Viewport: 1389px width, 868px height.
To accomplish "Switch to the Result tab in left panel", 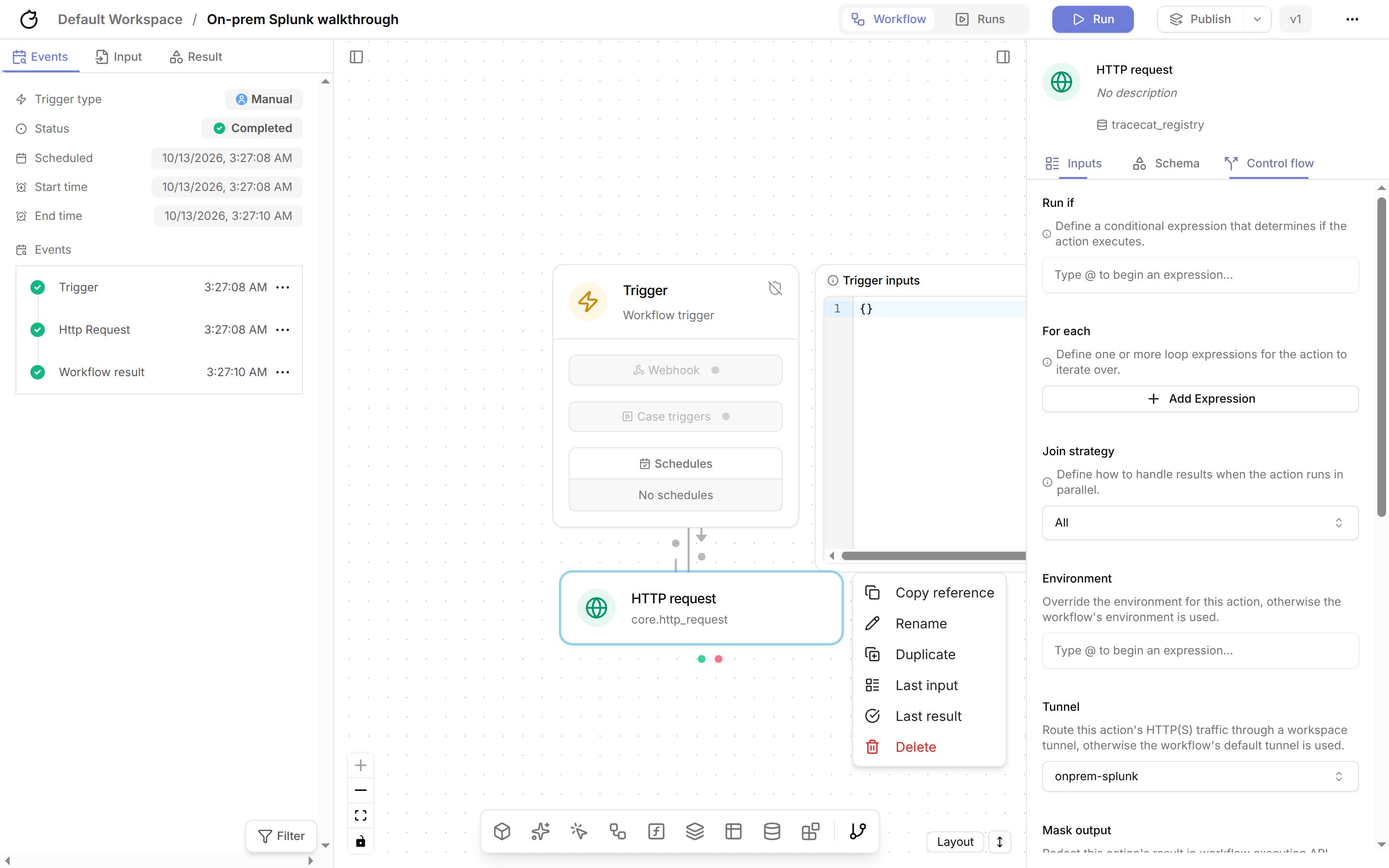I will (196, 57).
